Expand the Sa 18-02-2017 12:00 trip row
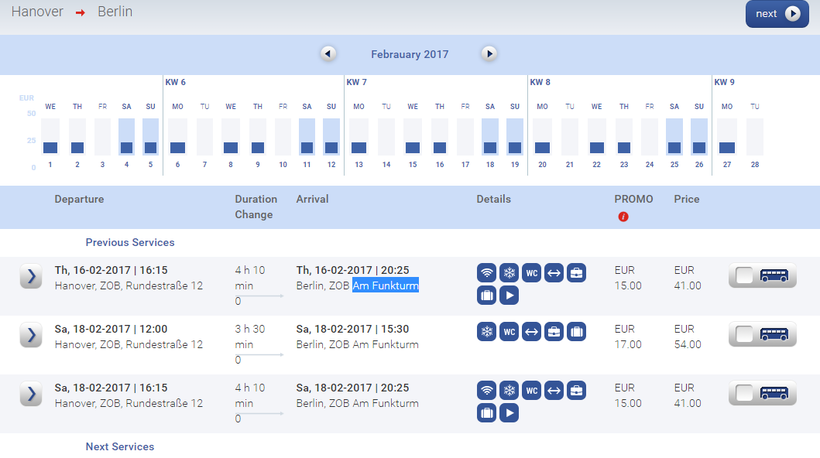This screenshot has height=458, width=820. [31, 335]
